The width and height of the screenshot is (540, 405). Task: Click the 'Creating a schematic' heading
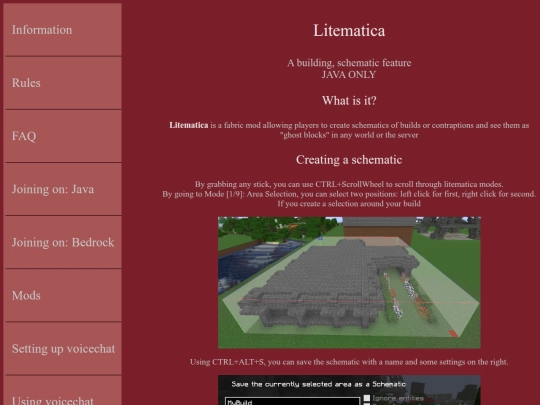349,160
